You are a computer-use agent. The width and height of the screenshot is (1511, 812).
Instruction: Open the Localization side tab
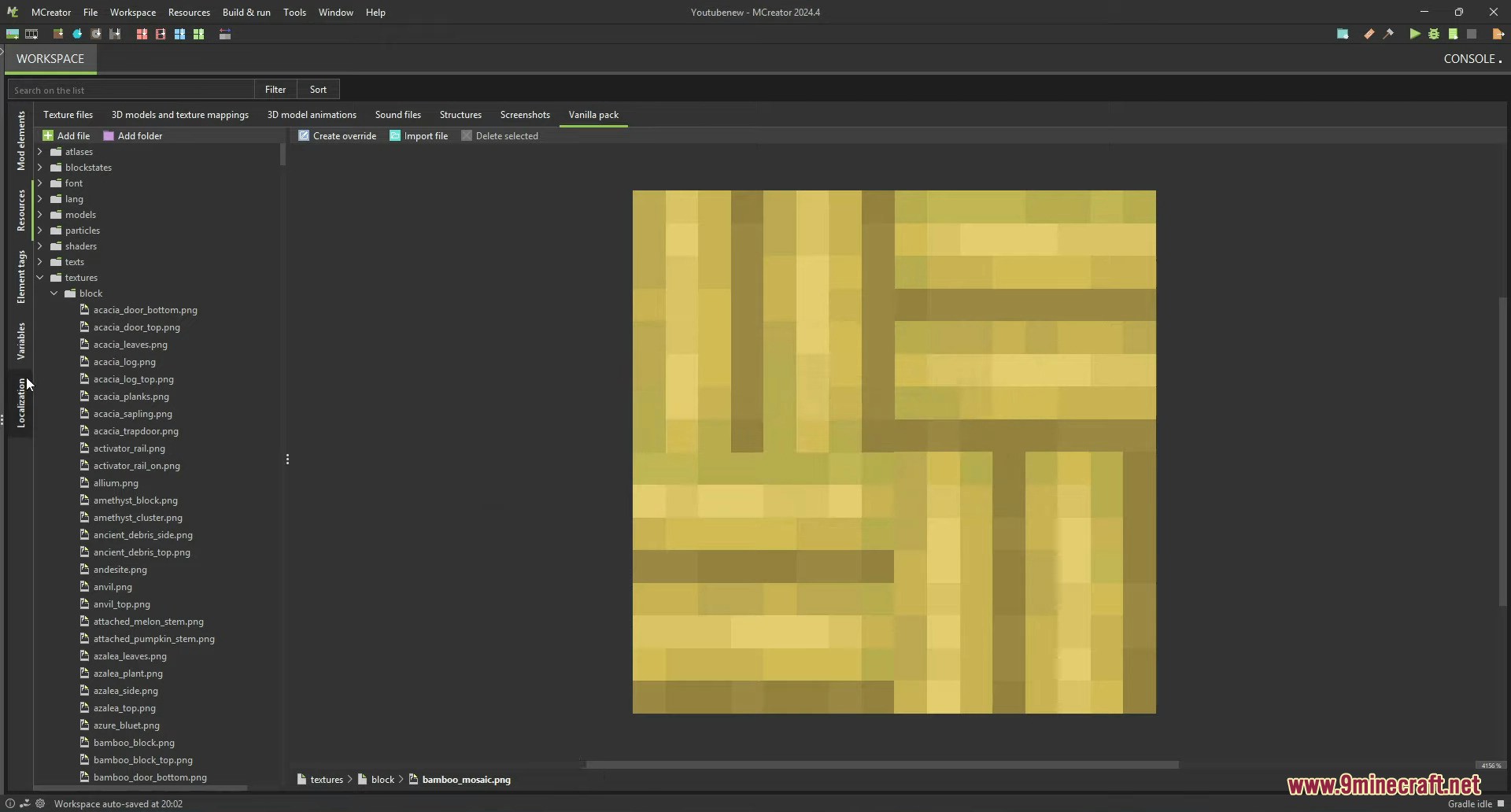pos(21,402)
